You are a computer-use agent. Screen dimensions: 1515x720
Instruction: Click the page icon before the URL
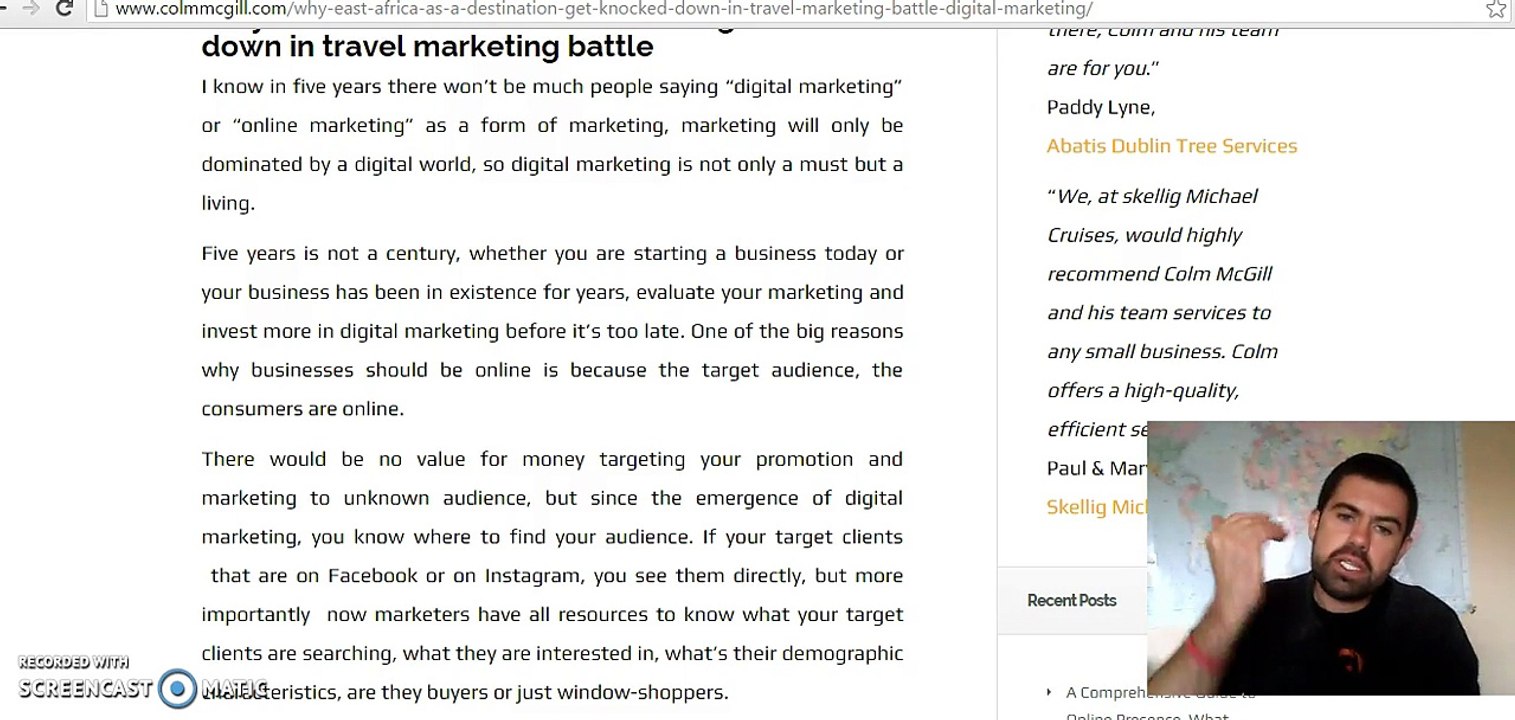[x=99, y=9]
